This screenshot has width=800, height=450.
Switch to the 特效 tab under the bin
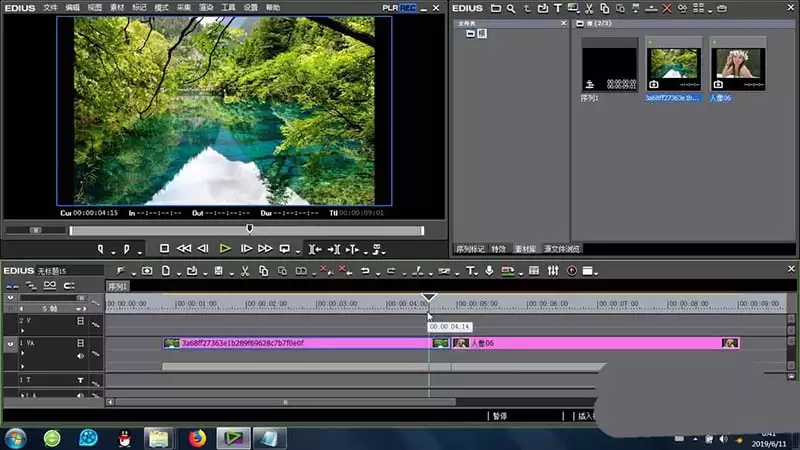click(x=498, y=249)
